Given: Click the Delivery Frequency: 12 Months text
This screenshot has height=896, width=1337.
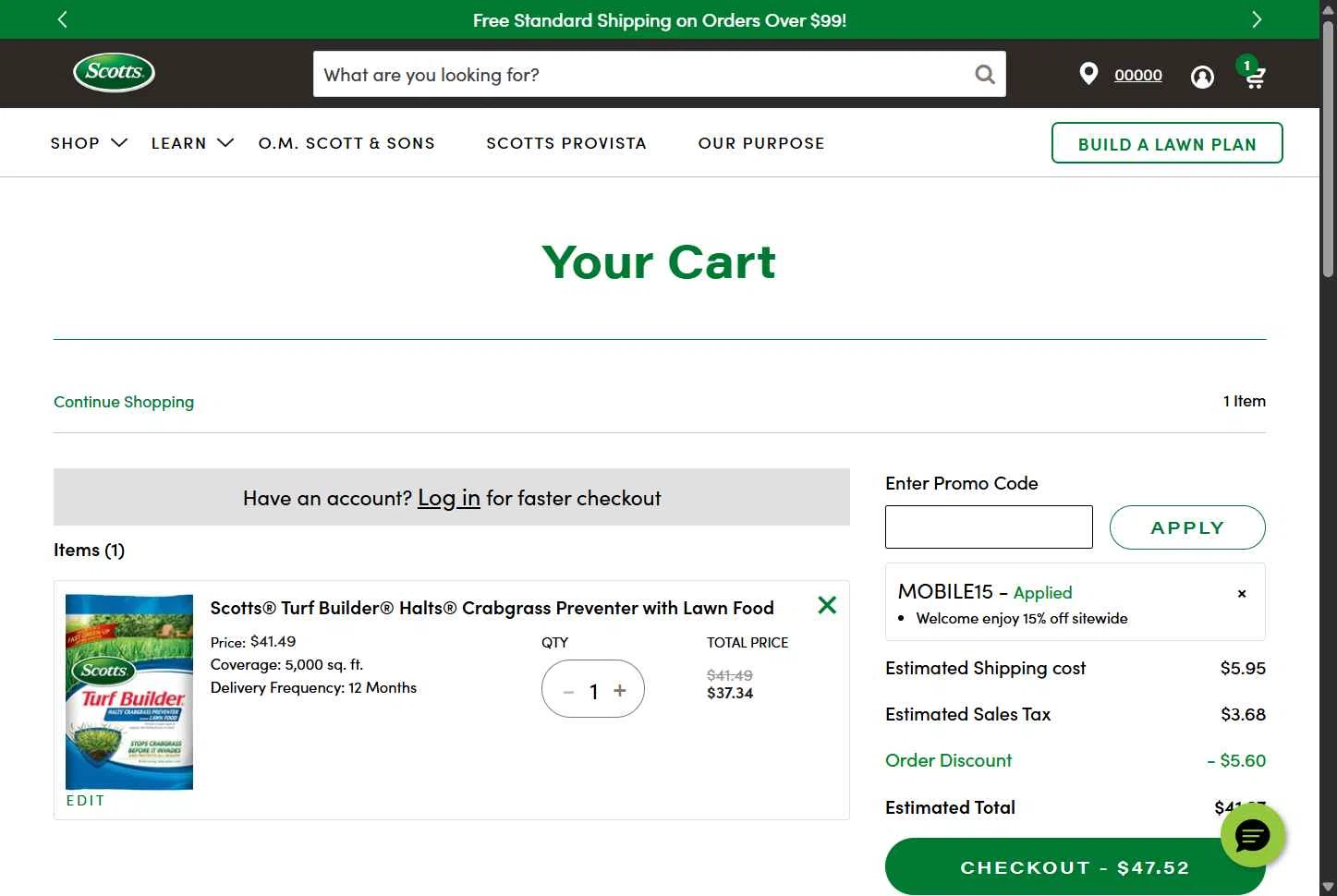Looking at the screenshot, I should (313, 687).
